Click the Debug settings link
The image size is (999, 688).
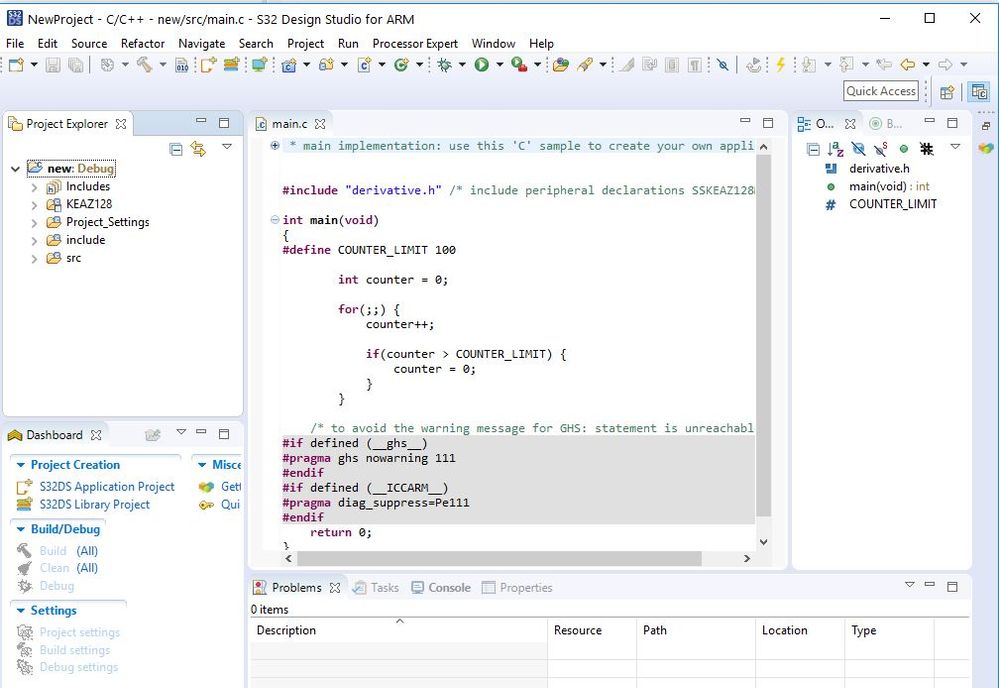[78, 667]
